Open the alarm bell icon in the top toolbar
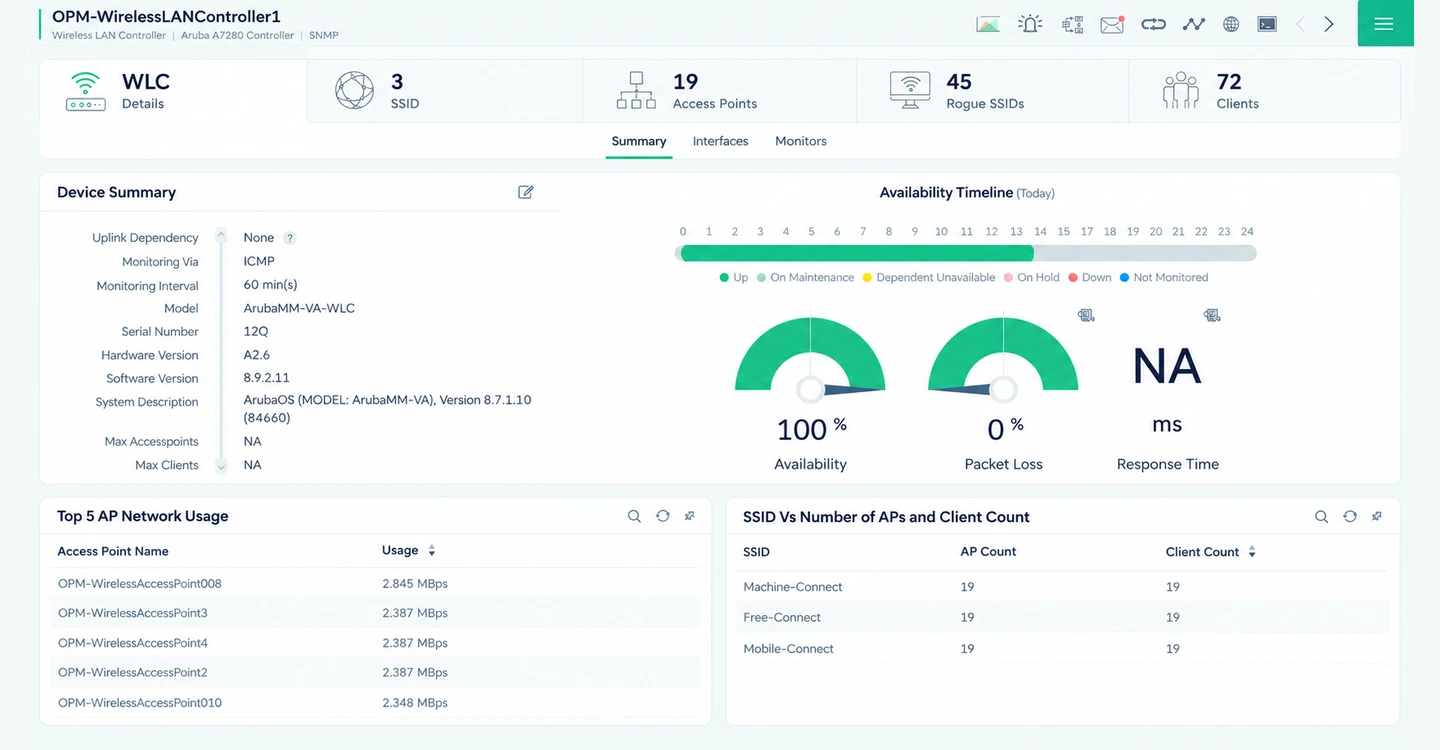Screen dimensions: 1440x750 point(1030,24)
